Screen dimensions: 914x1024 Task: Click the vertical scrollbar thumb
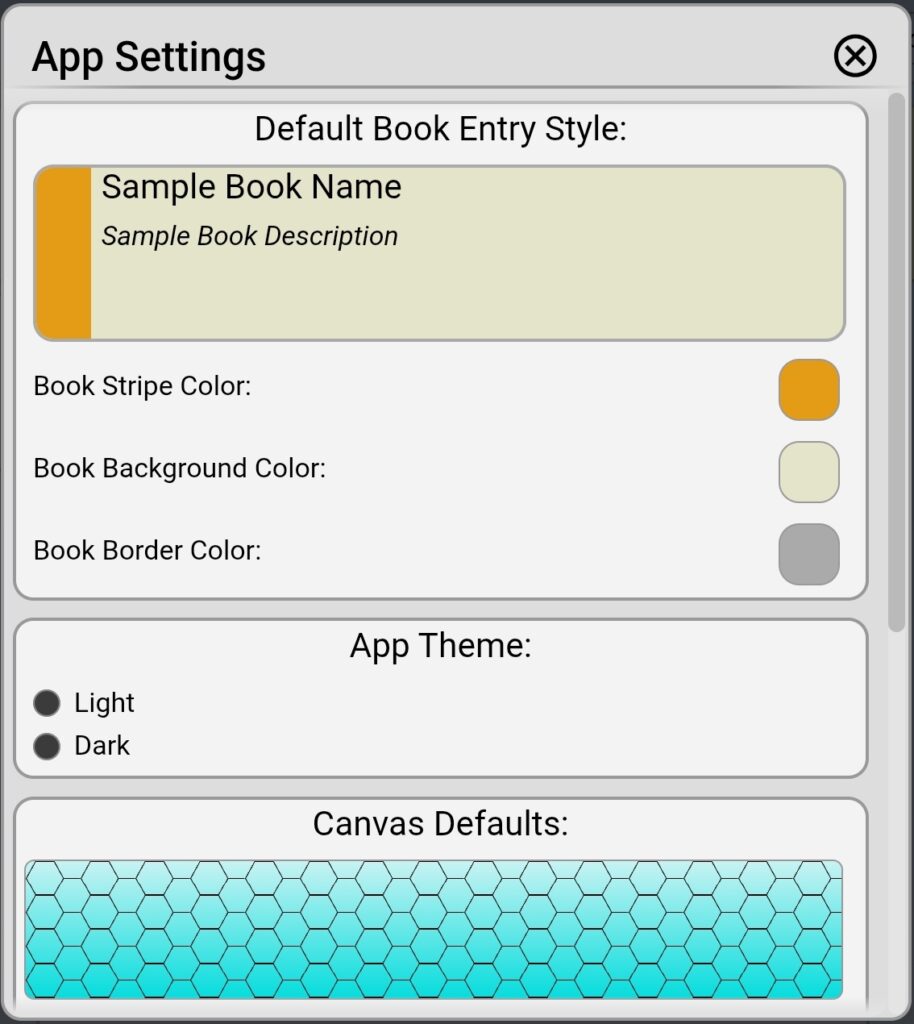pos(897,360)
